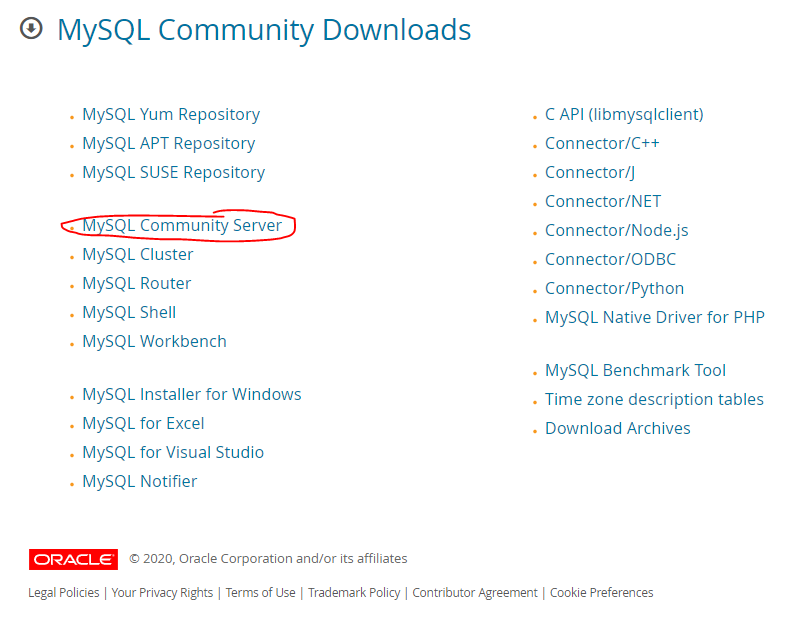The height and width of the screenshot is (636, 810).
Task: Open the MySQL Cluster link
Action: click(x=137, y=254)
